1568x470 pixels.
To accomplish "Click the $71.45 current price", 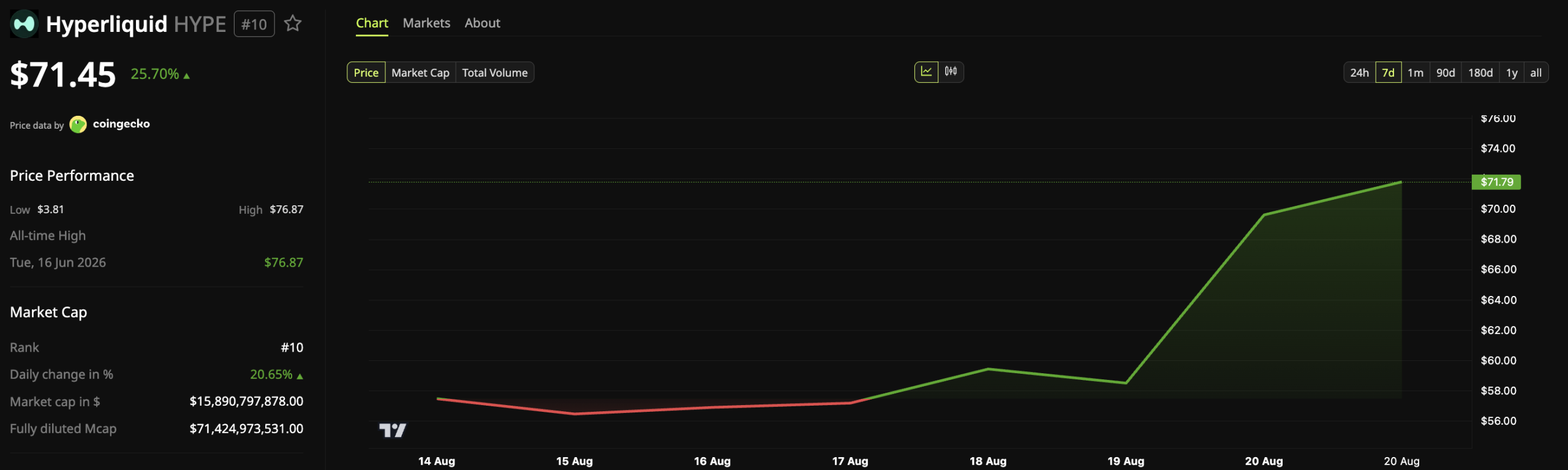I will coord(63,75).
